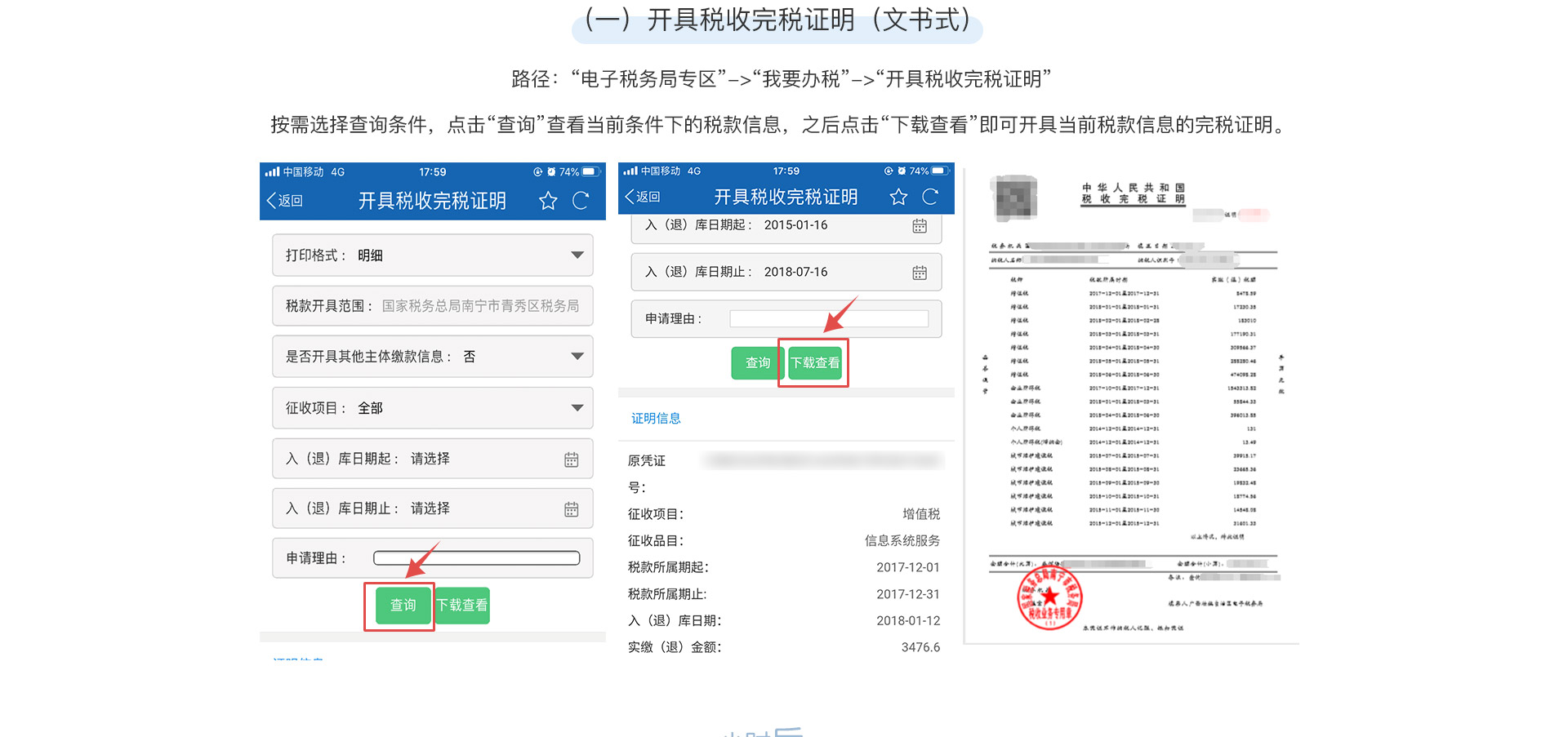Tap alarm clock icon in left status bar
This screenshot has width=1568, height=737.
click(x=551, y=172)
